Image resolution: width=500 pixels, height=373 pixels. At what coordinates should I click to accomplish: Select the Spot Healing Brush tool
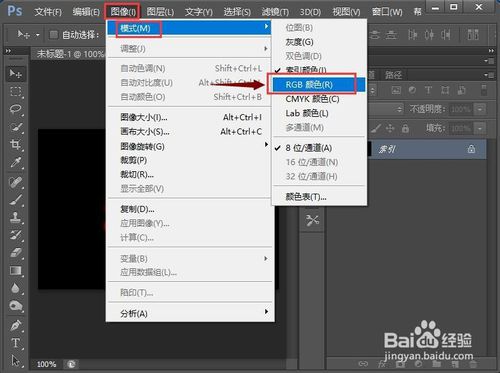[x=15, y=182]
